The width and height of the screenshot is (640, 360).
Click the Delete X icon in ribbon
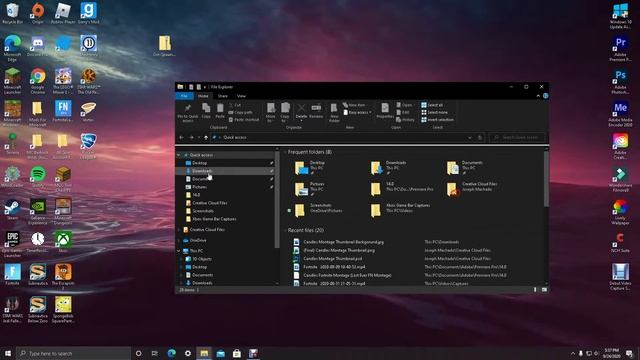(x=301, y=108)
